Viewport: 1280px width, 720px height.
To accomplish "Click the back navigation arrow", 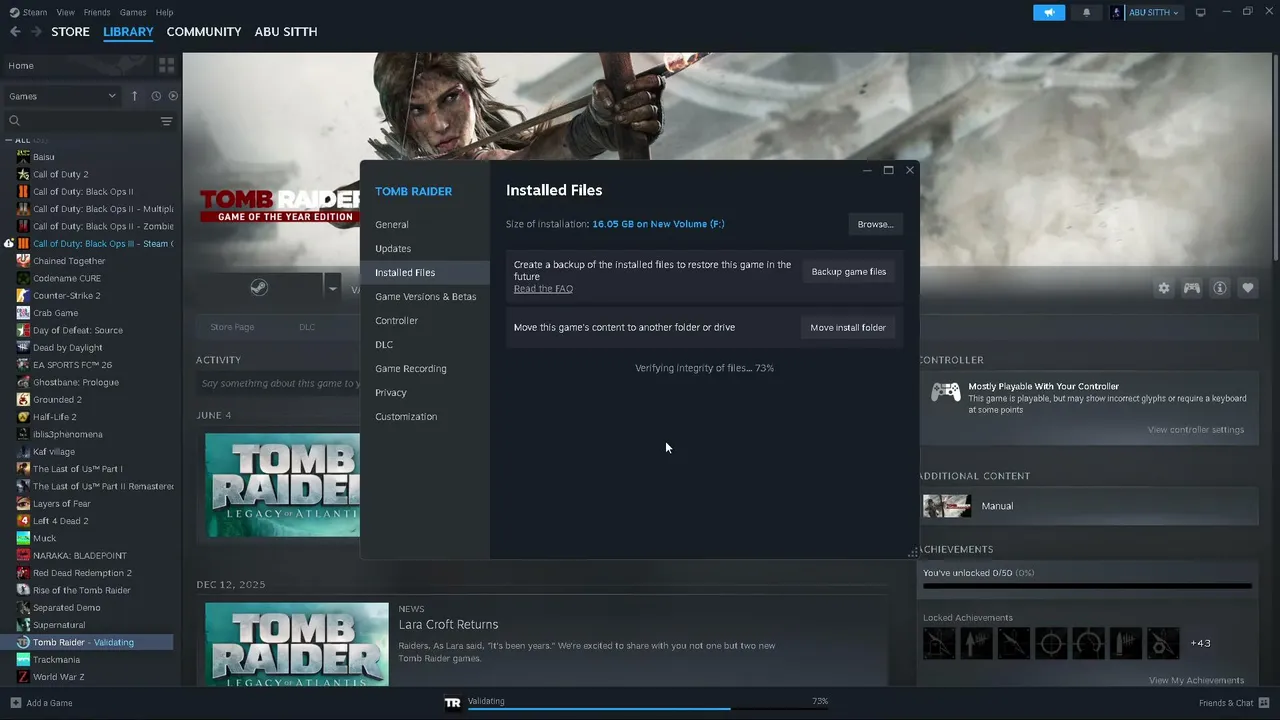I will [x=15, y=32].
